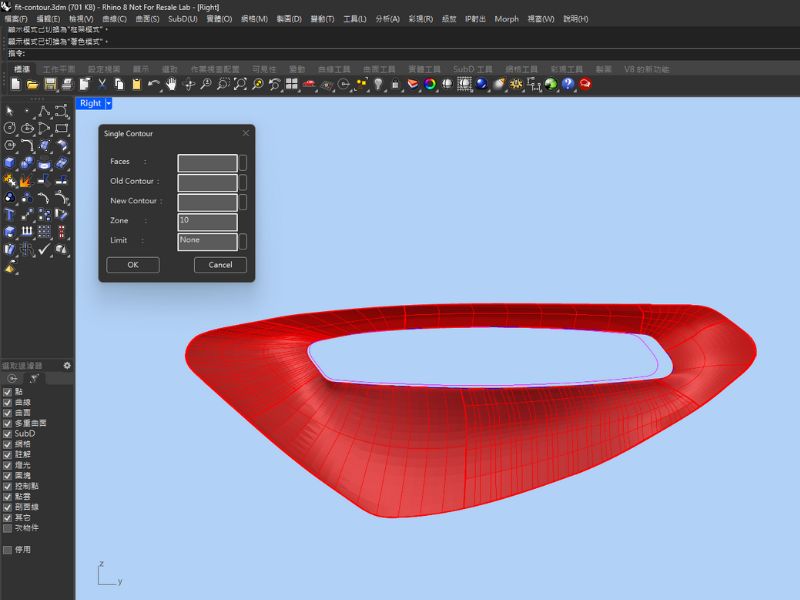Image resolution: width=800 pixels, height=600 pixels.
Task: Select the Circle tool in left sidebar
Action: point(10,128)
